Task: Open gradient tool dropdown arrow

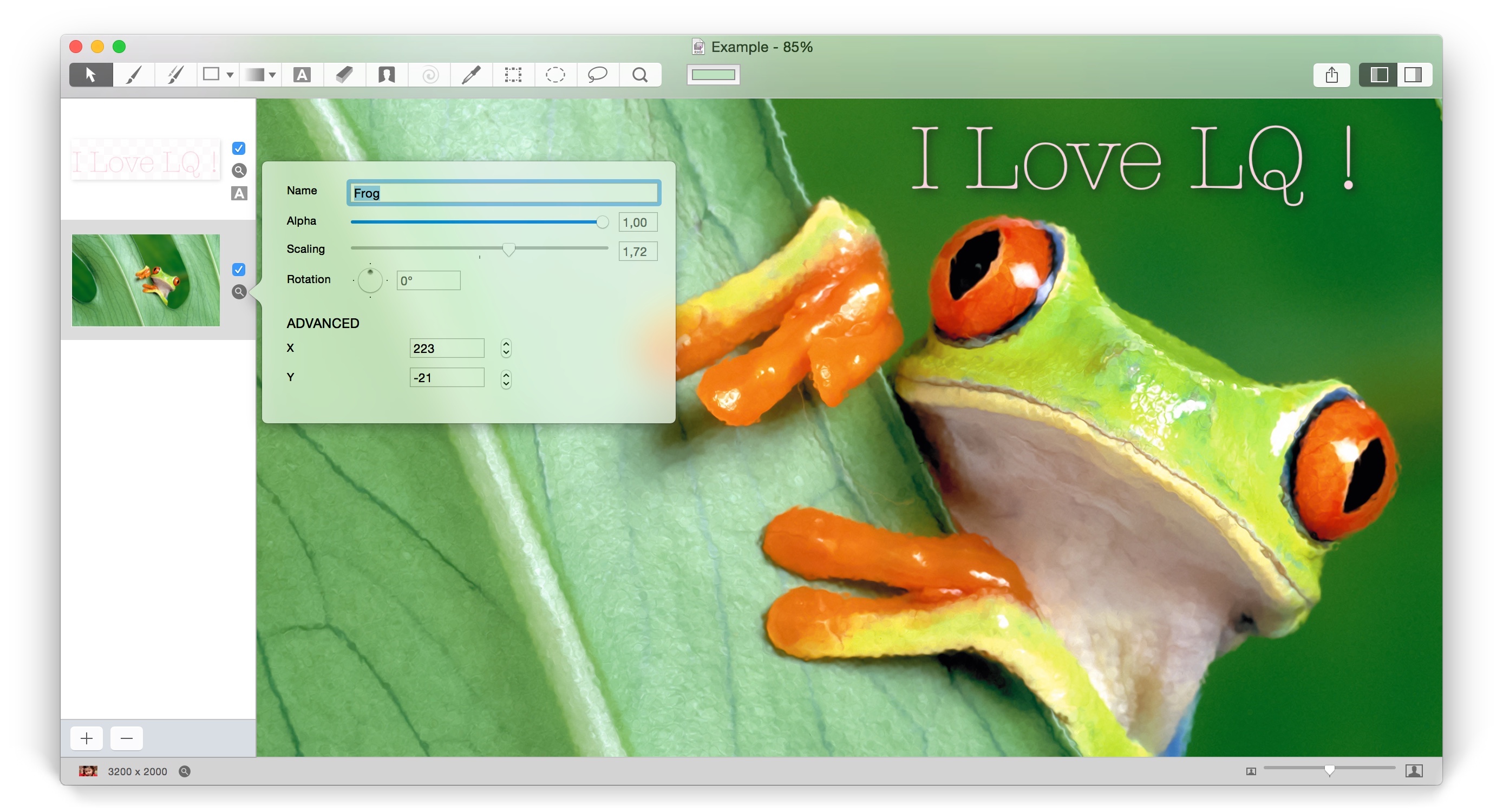Action: pos(272,75)
